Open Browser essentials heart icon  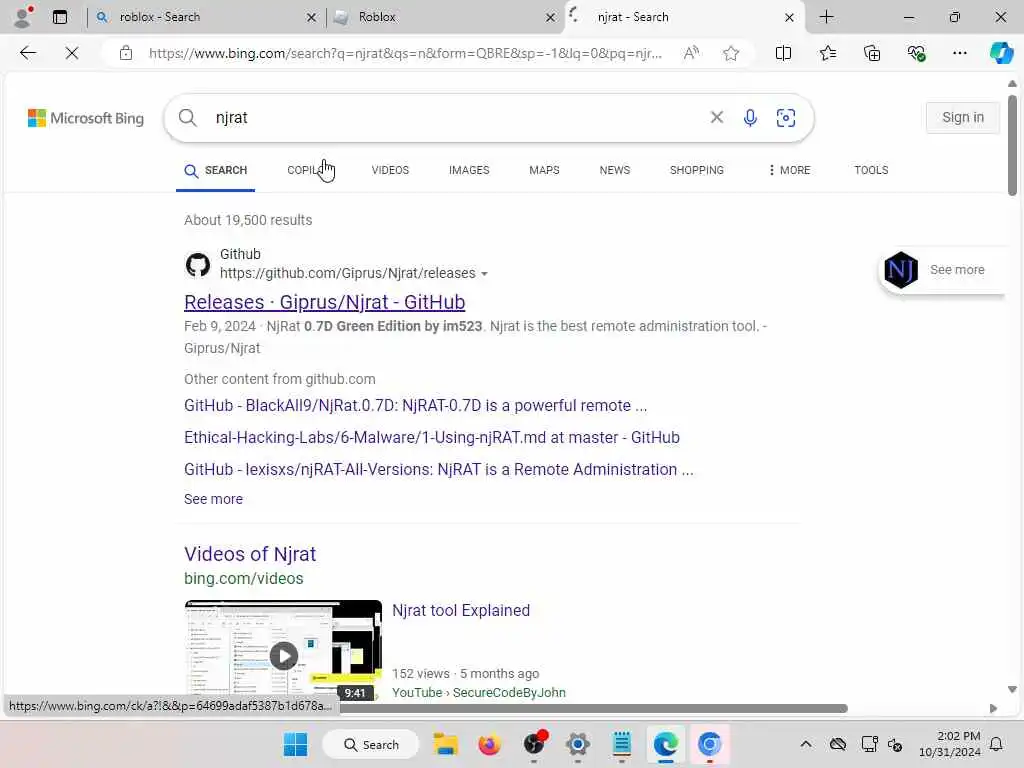916,53
